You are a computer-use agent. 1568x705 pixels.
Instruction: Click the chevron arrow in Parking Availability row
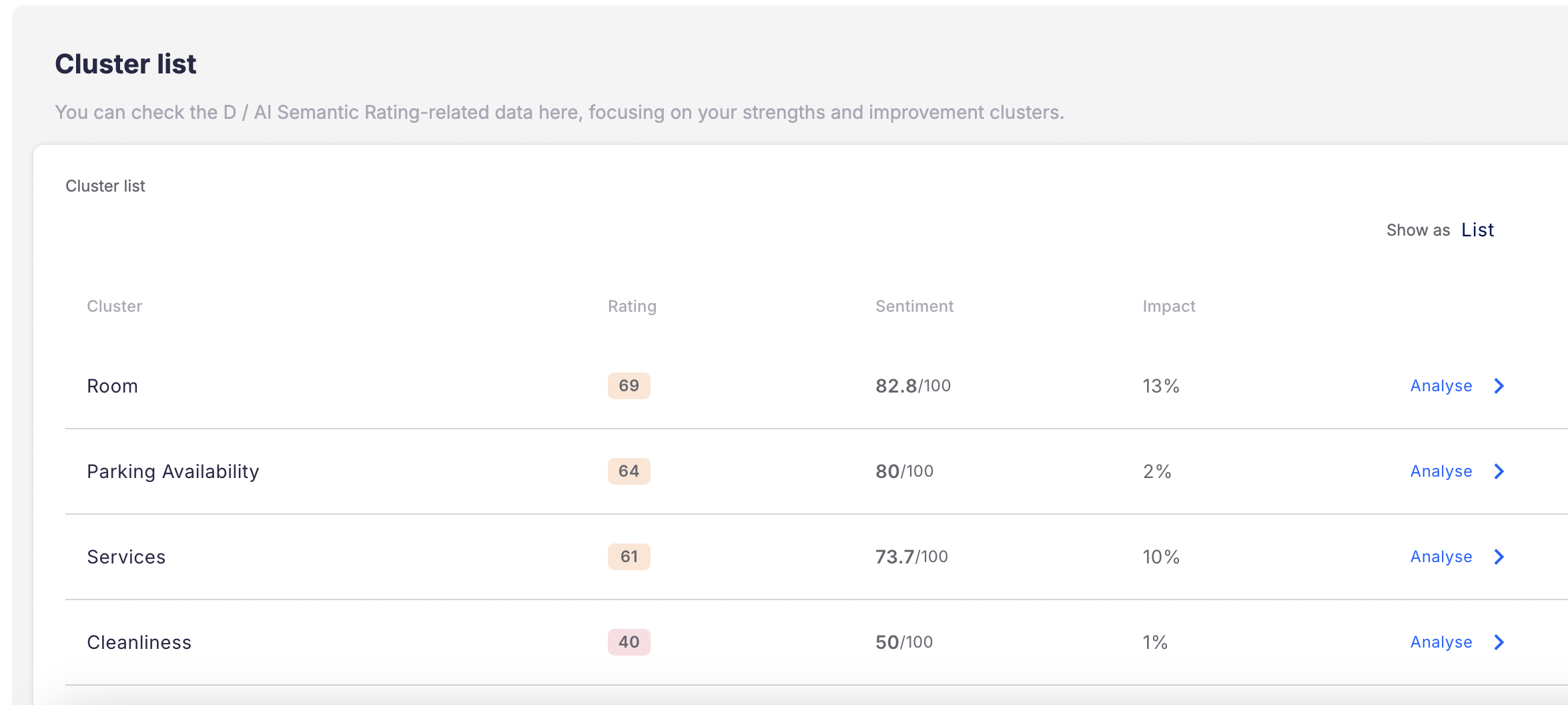click(x=1499, y=471)
